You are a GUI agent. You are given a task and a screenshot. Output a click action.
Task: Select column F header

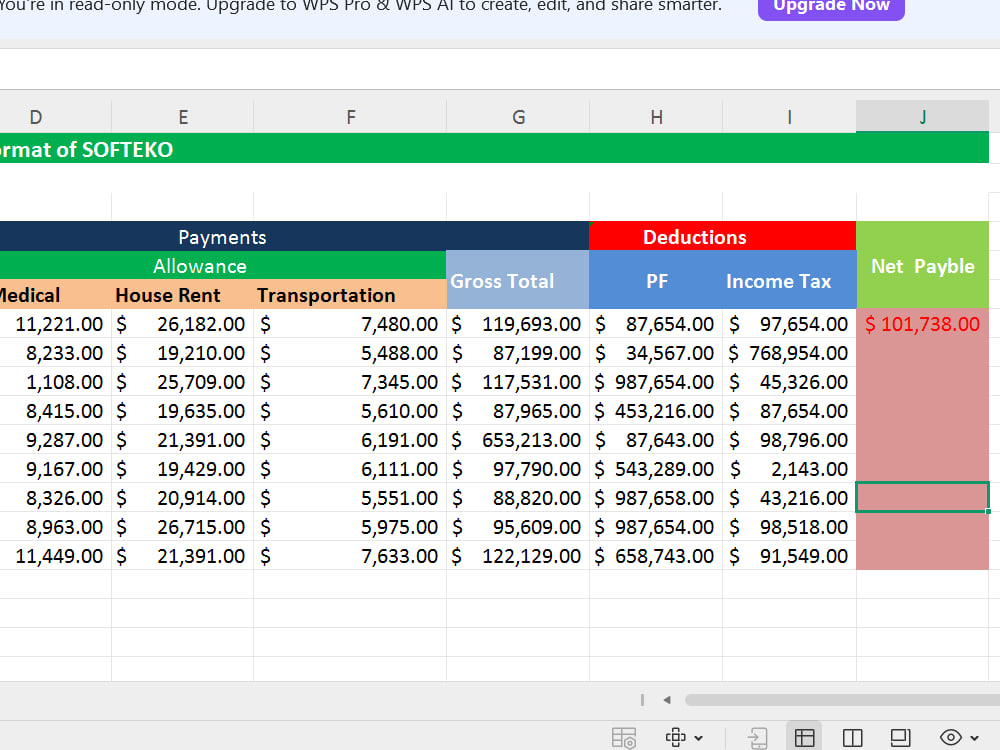[x=350, y=117]
